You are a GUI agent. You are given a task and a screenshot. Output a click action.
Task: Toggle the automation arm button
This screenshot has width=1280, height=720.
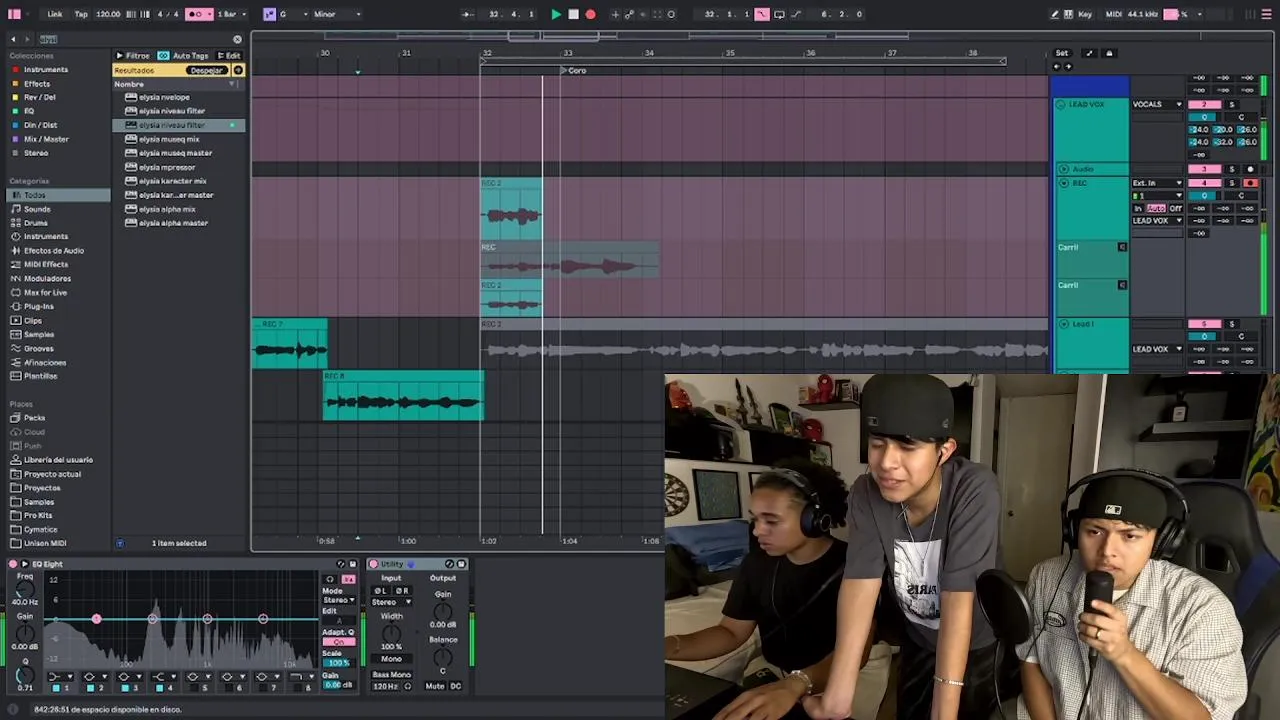coord(629,14)
